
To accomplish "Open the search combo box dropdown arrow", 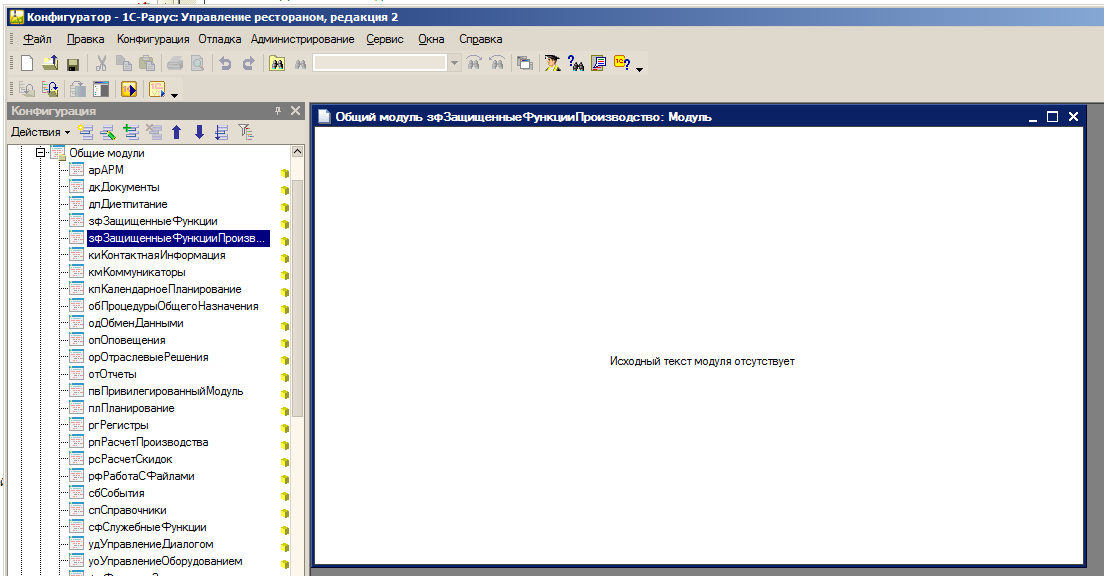I will coord(454,63).
